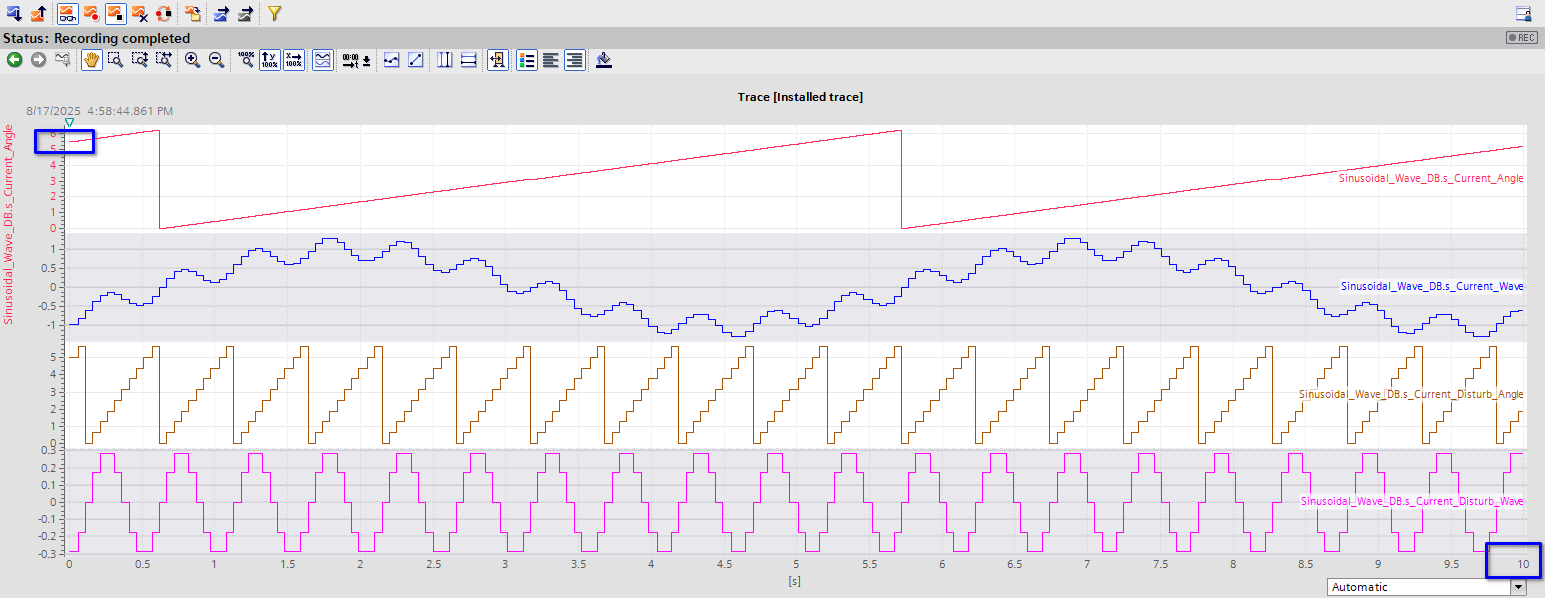The width and height of the screenshot is (1545, 598).
Task: Click the dropdown arrow next to Automatic
Action: (1519, 587)
